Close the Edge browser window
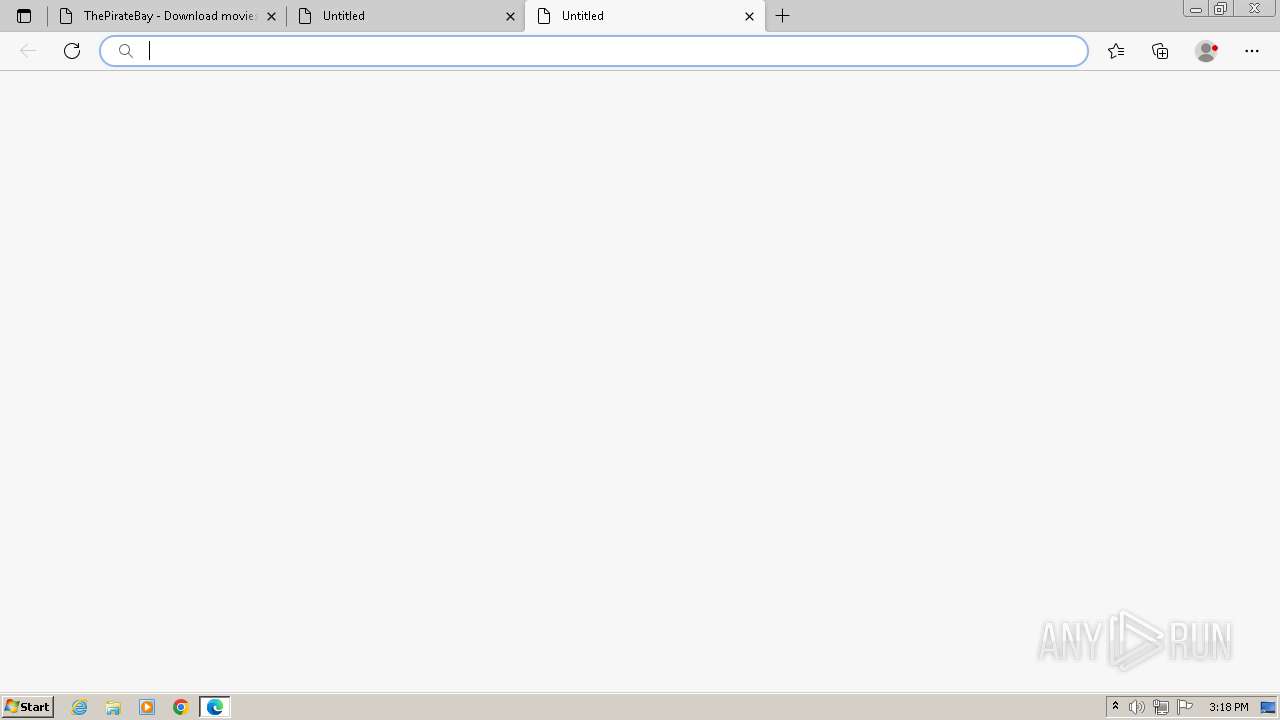 click(1254, 9)
